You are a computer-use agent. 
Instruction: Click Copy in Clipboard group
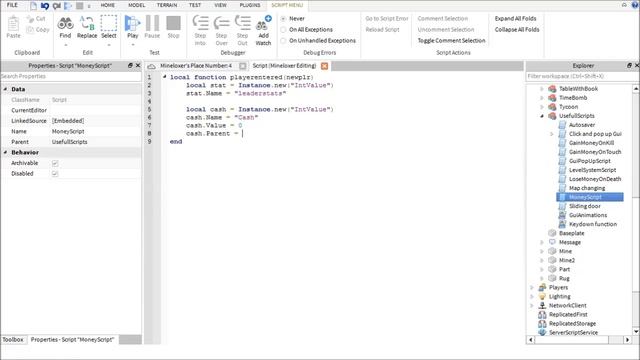(38, 29)
